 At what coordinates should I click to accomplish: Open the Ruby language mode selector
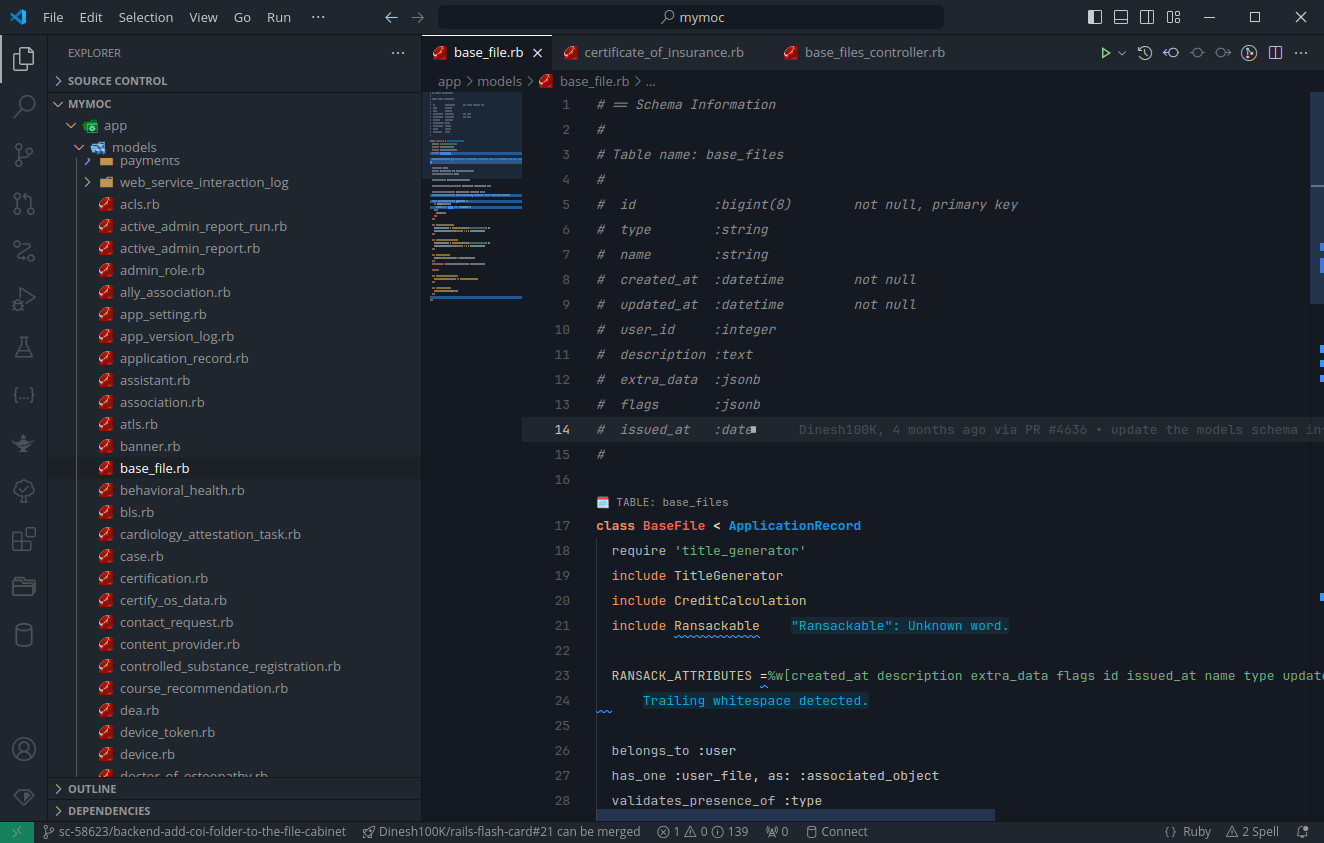pos(1196,832)
